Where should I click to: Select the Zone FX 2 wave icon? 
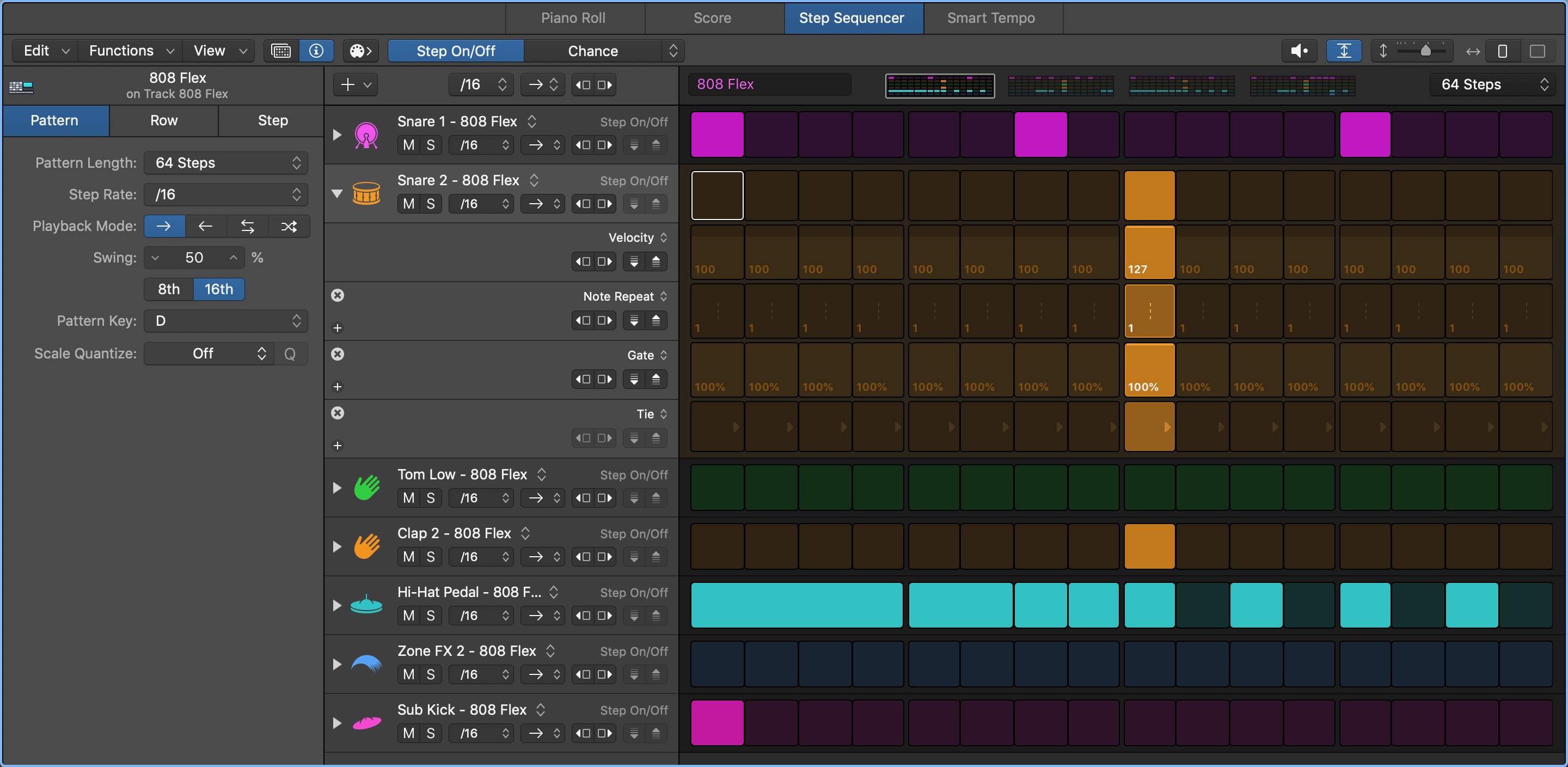(x=366, y=663)
